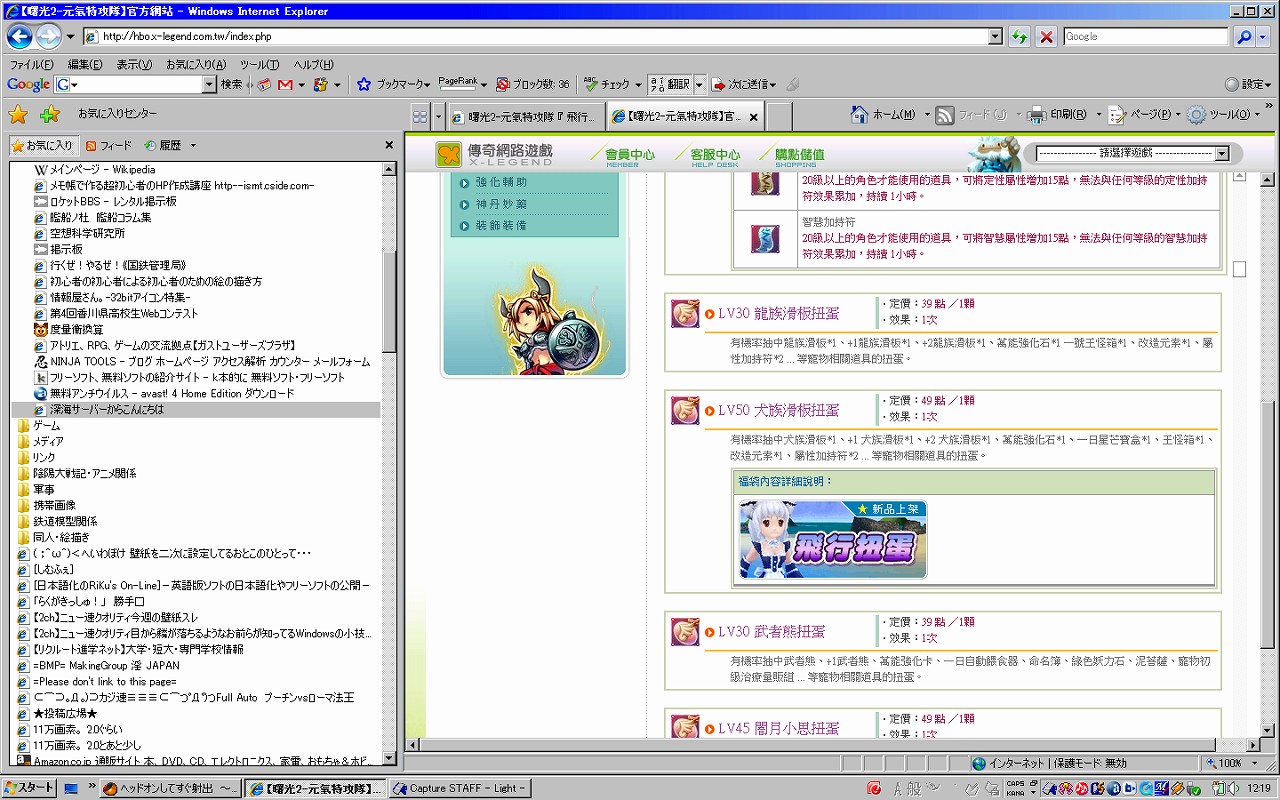Expand the ゲーム favorites folder

[47, 425]
